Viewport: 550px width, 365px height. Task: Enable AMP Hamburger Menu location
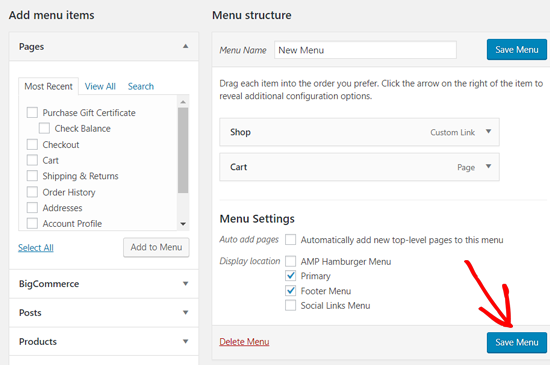(x=290, y=261)
